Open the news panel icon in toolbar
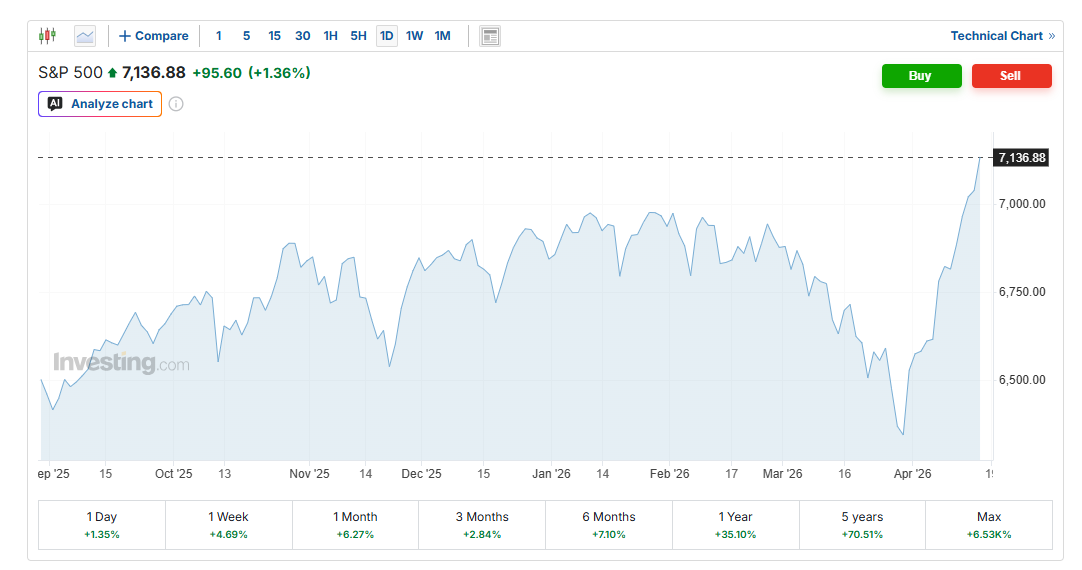 pos(490,36)
